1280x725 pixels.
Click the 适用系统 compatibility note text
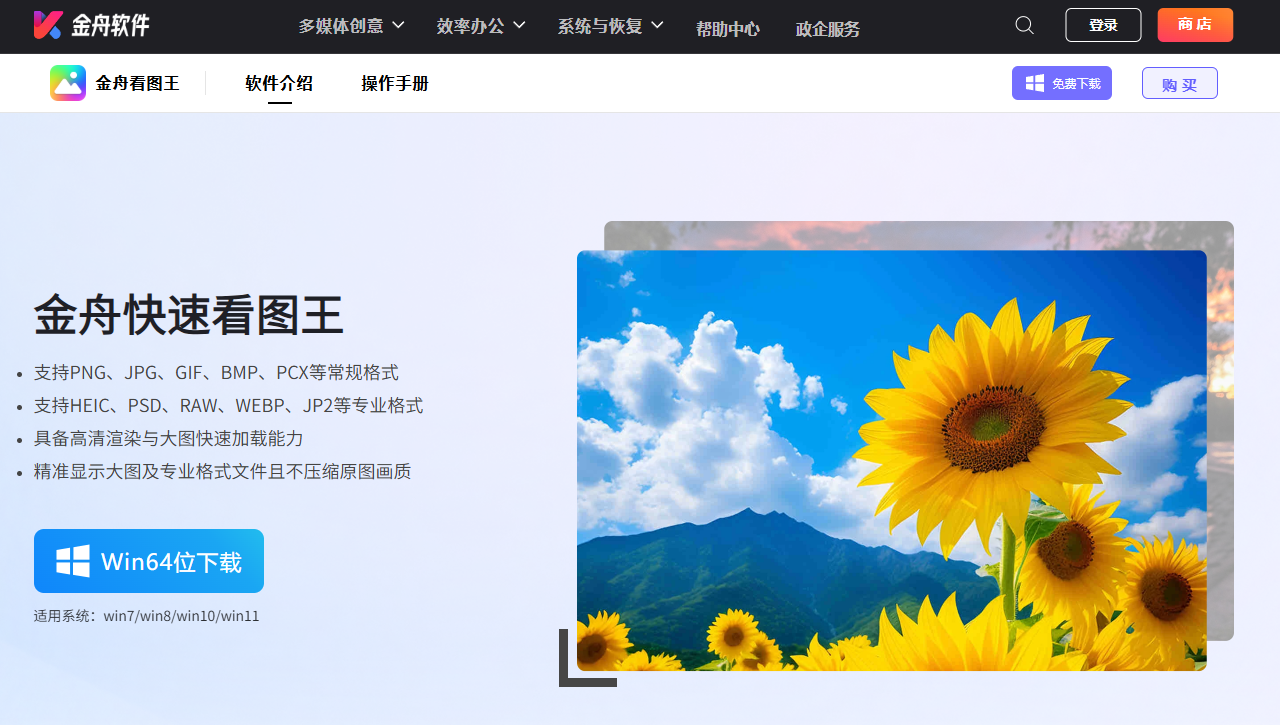[147, 616]
